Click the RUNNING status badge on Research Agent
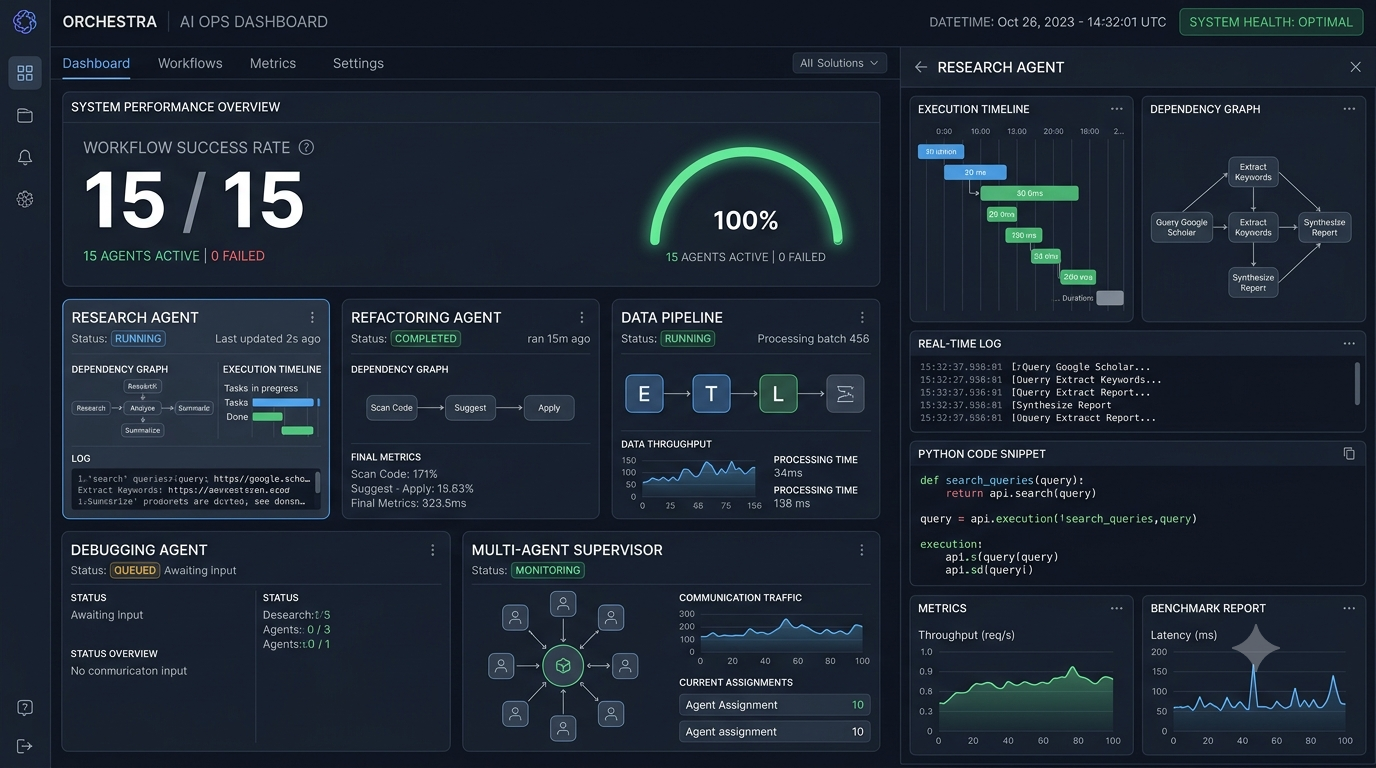Screen dimensions: 1376x768 [138, 339]
